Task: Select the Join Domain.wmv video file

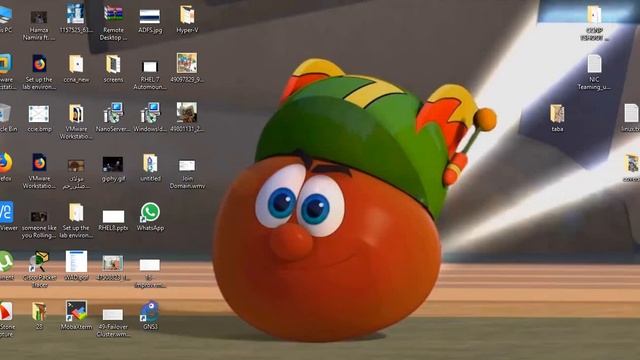Action: (187, 165)
